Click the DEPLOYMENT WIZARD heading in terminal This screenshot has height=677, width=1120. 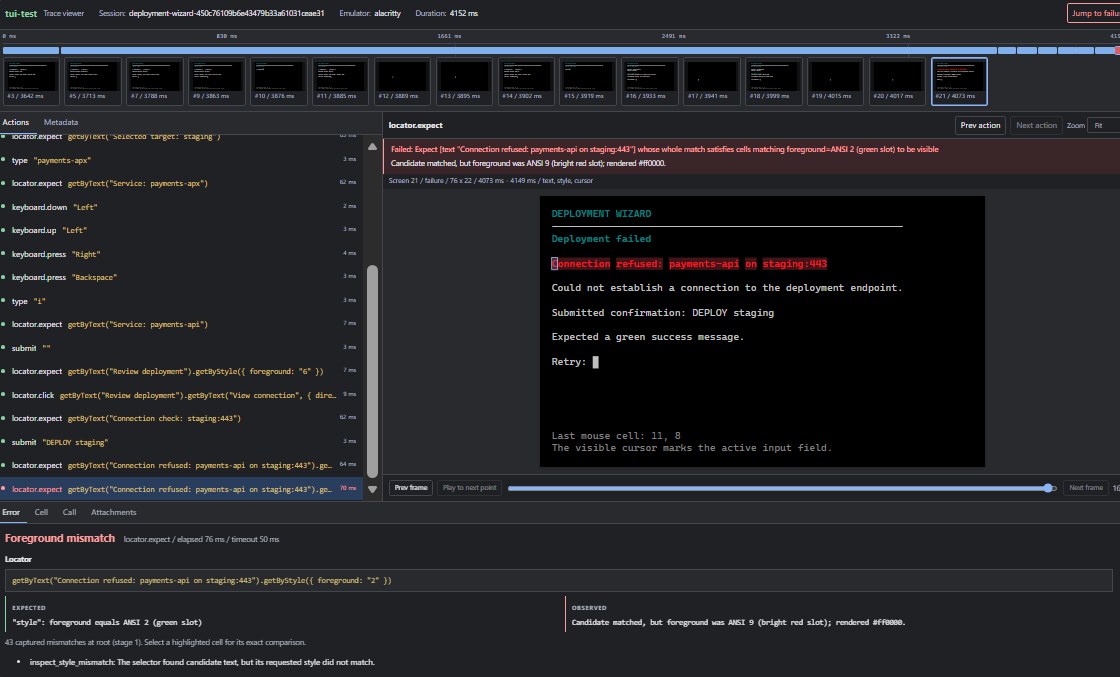(x=601, y=214)
